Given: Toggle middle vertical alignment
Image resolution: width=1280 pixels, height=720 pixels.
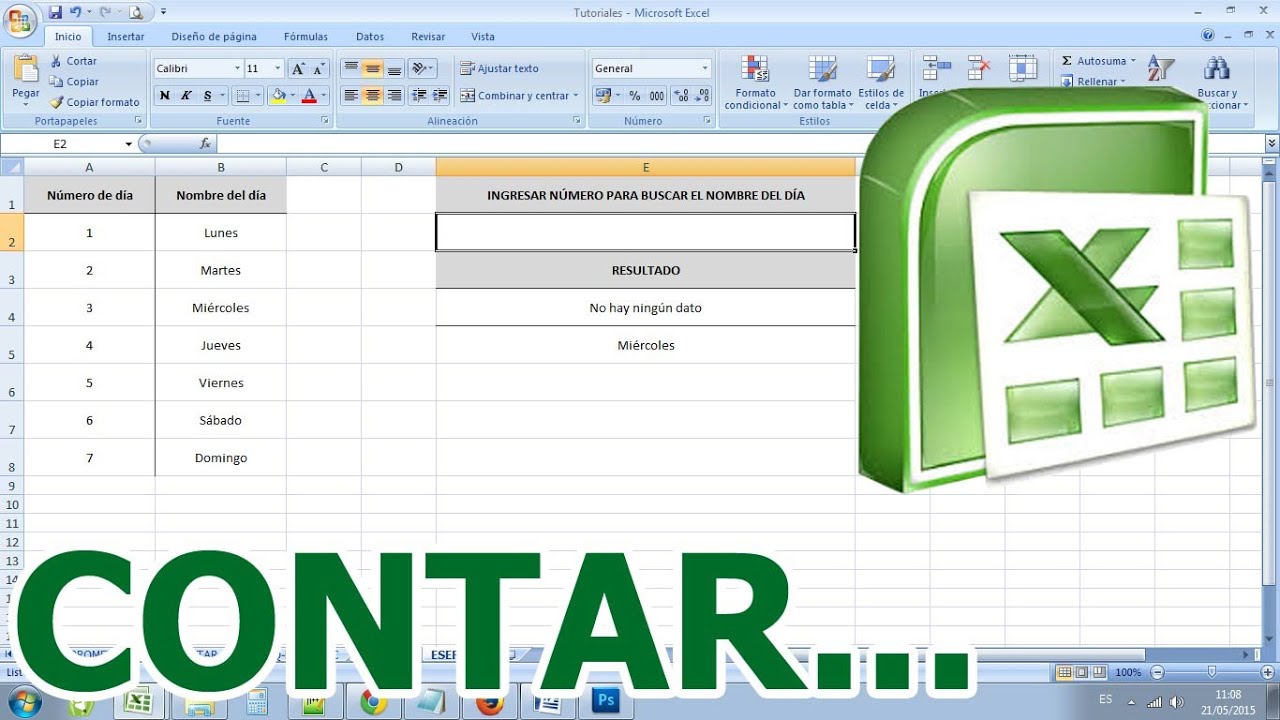Looking at the screenshot, I should click(x=372, y=68).
